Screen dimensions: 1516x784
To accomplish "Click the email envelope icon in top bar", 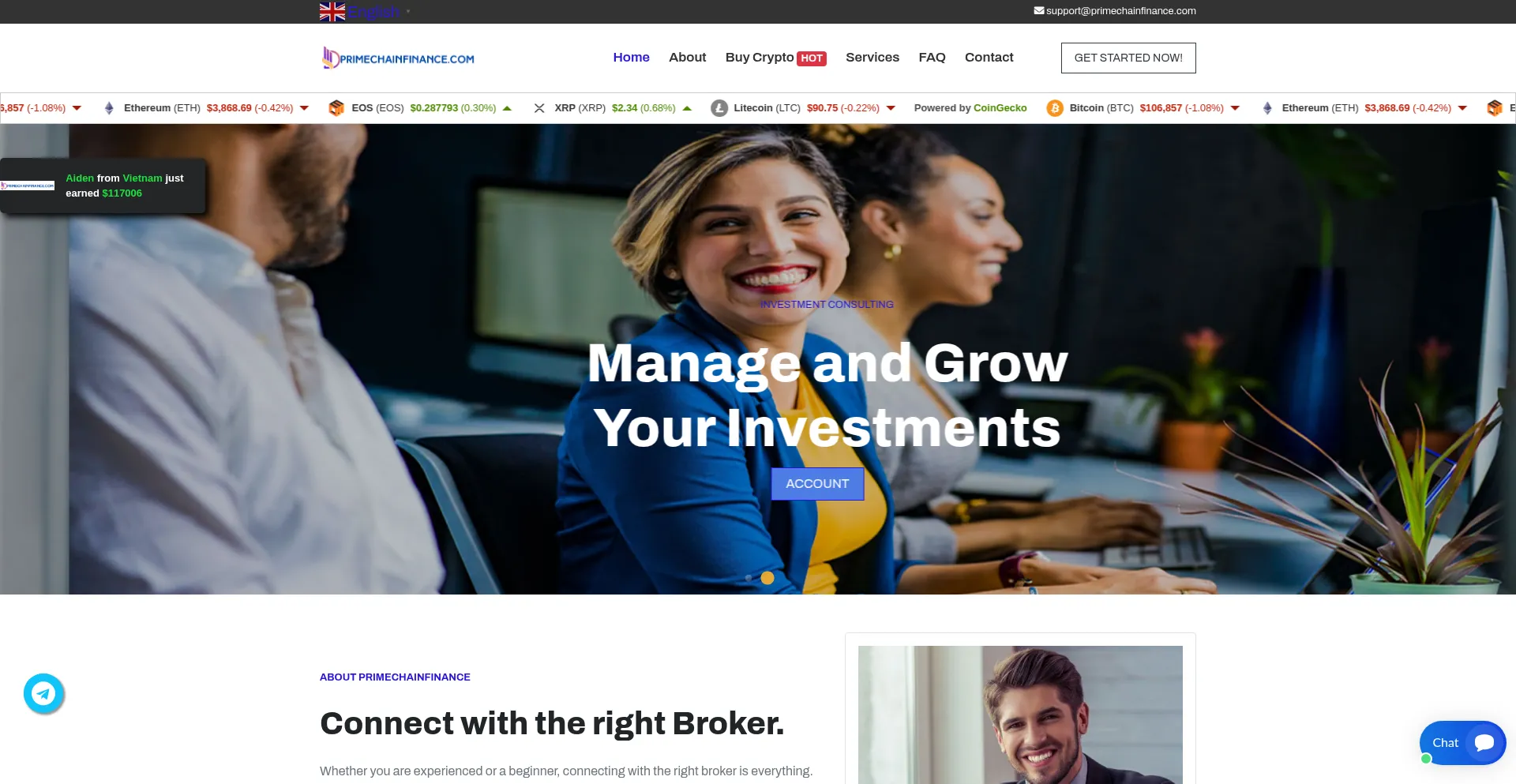I will point(1039,11).
